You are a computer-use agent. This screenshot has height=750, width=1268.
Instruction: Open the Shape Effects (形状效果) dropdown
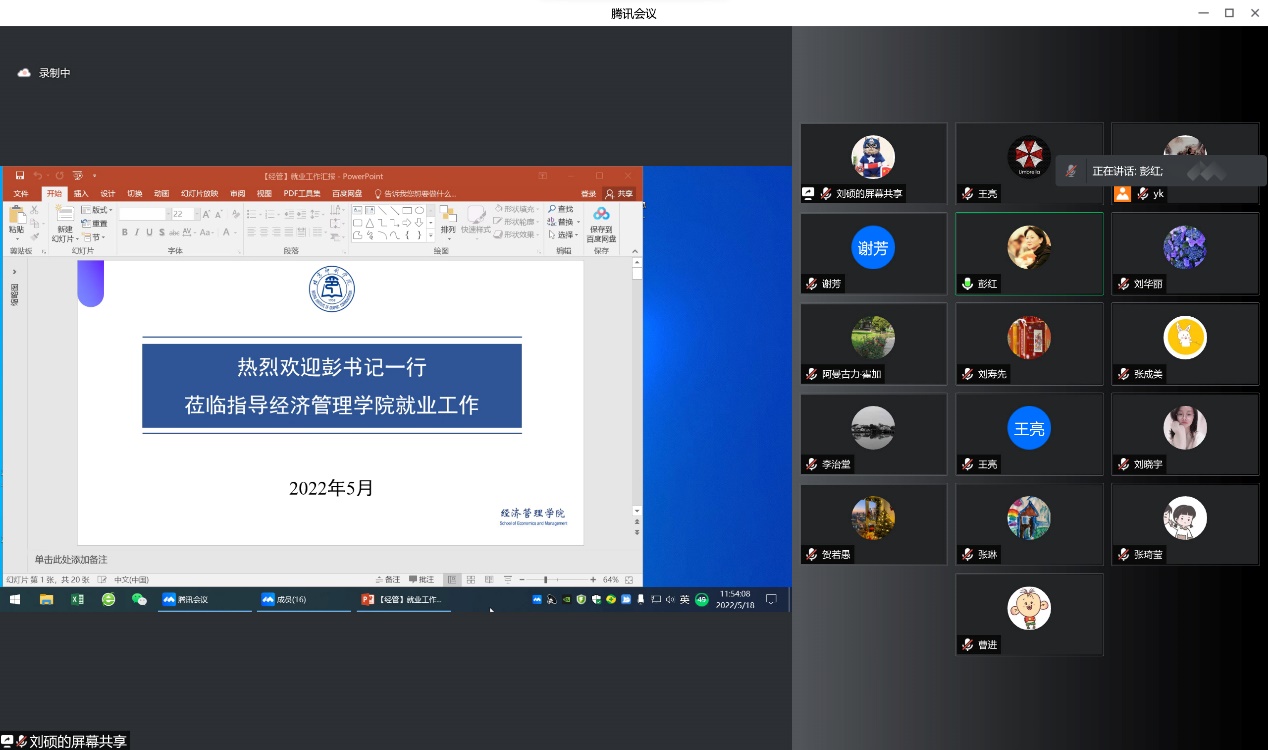(519, 234)
